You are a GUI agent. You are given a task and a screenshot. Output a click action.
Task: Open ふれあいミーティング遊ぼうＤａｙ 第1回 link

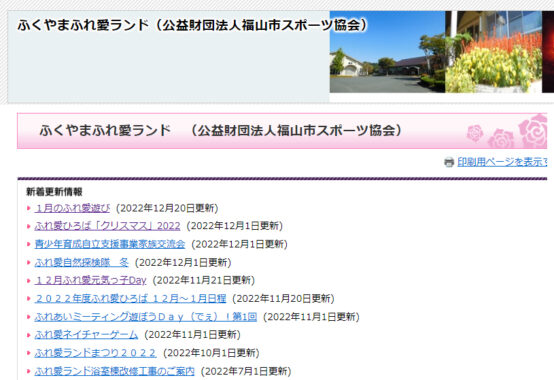click(146, 317)
